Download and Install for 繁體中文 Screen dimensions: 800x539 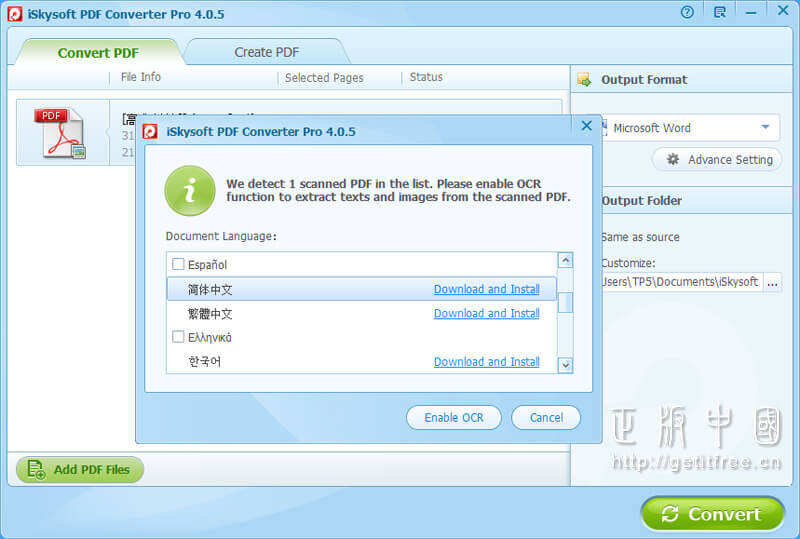[487, 313]
